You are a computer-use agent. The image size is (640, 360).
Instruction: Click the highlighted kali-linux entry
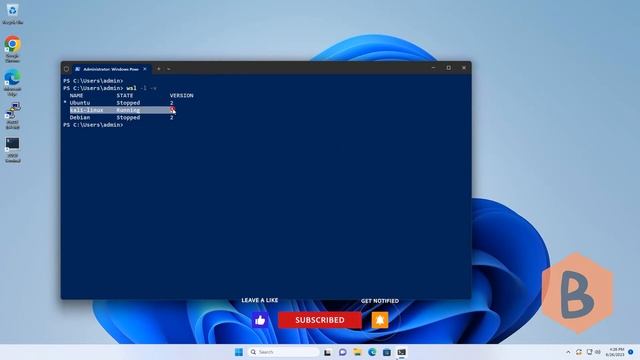tap(87, 110)
